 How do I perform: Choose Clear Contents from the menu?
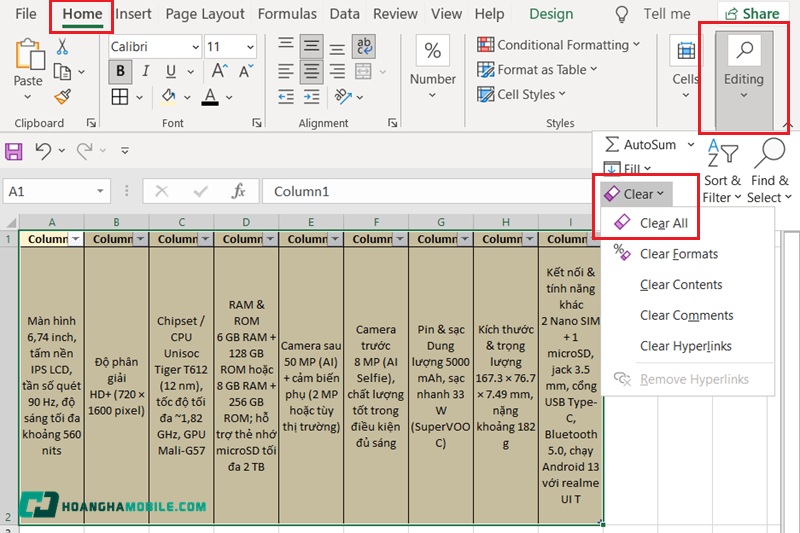pyautogui.click(x=687, y=285)
